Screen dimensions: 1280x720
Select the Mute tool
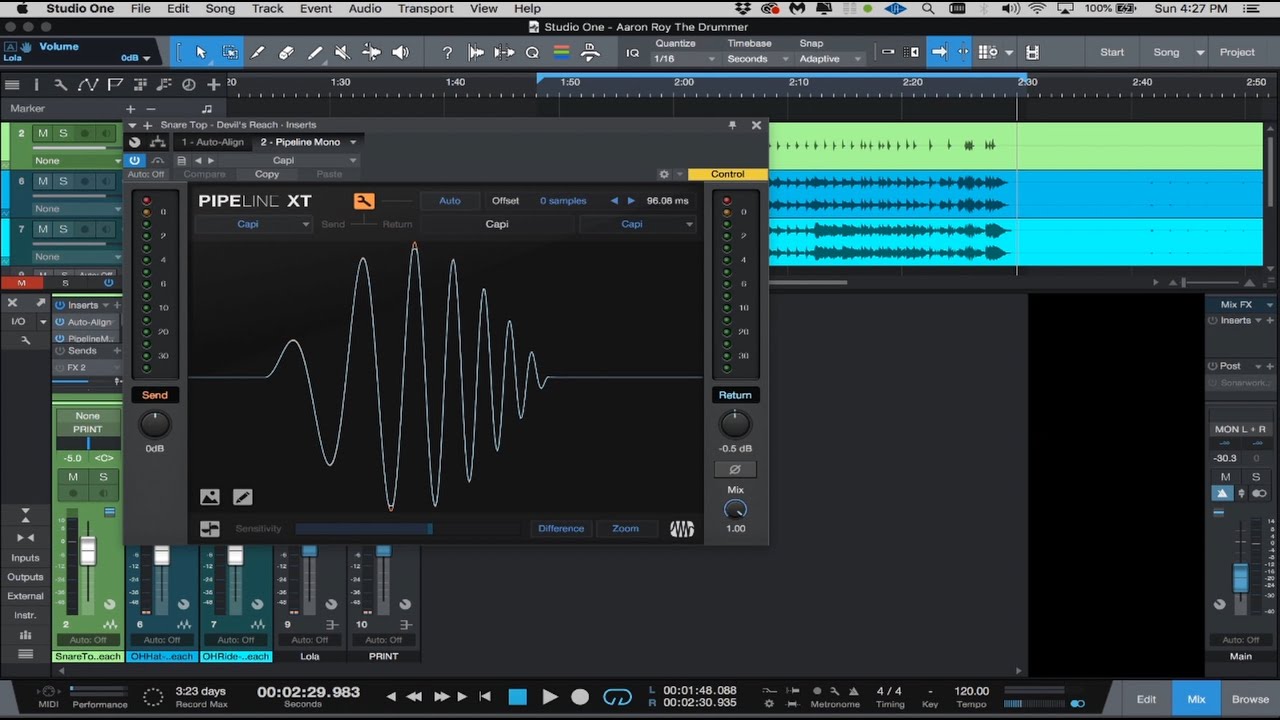coord(342,52)
